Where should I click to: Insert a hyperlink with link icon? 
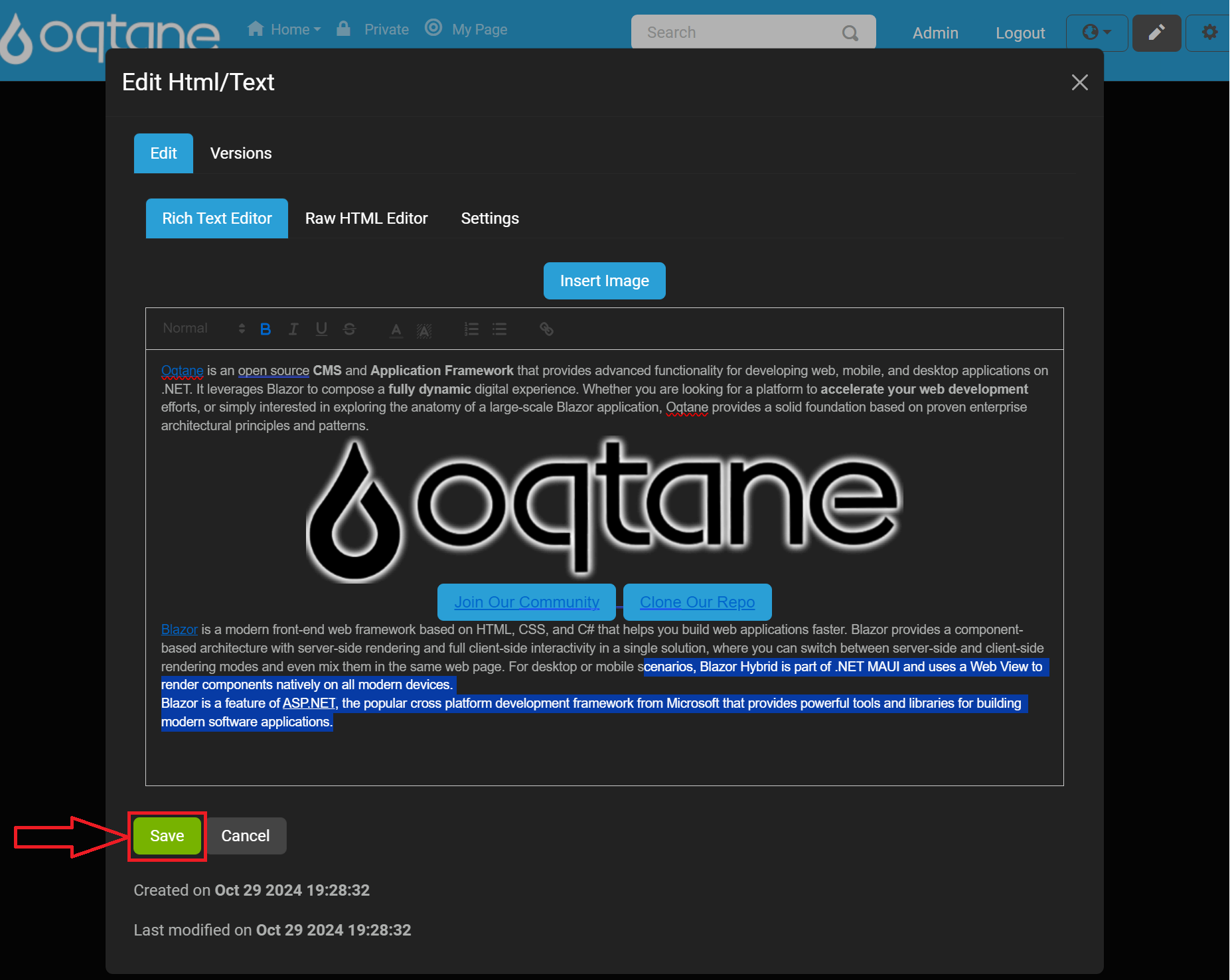coord(546,329)
